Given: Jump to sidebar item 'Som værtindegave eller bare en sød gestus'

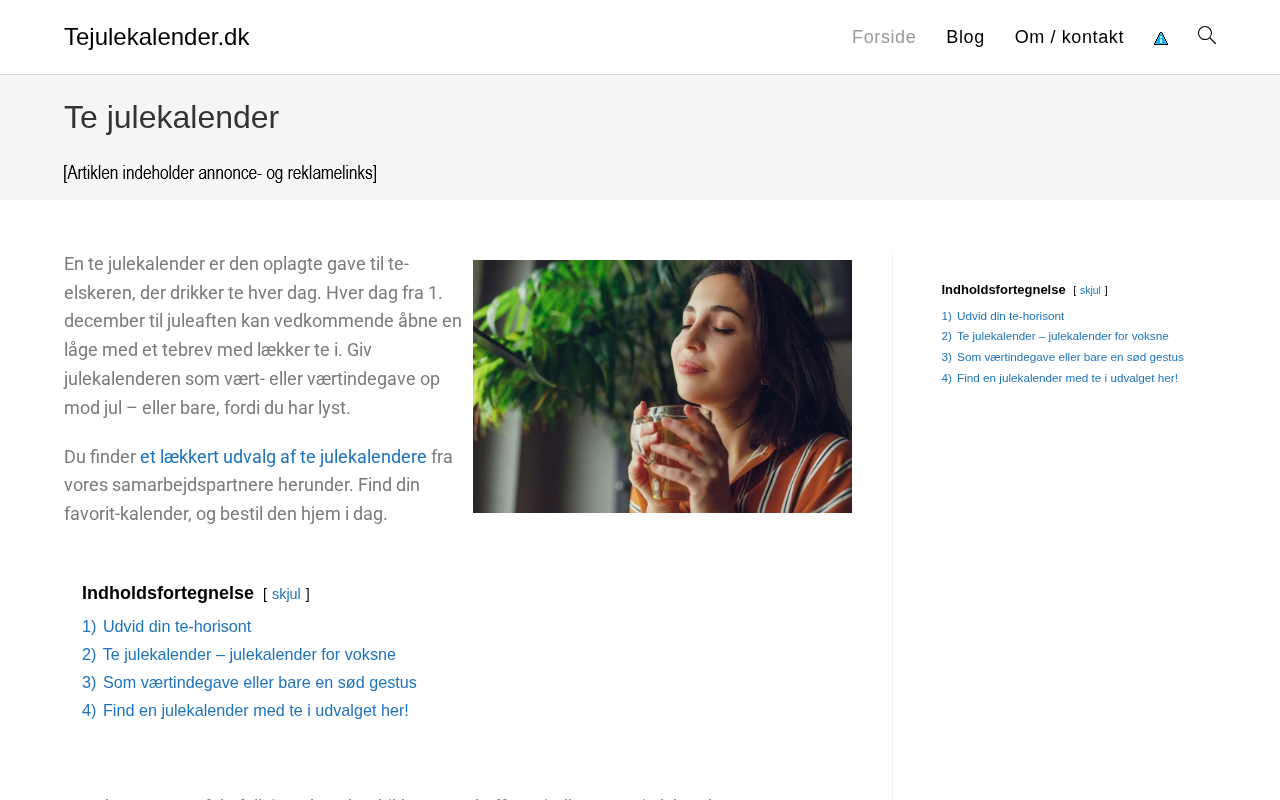Looking at the screenshot, I should [1070, 357].
